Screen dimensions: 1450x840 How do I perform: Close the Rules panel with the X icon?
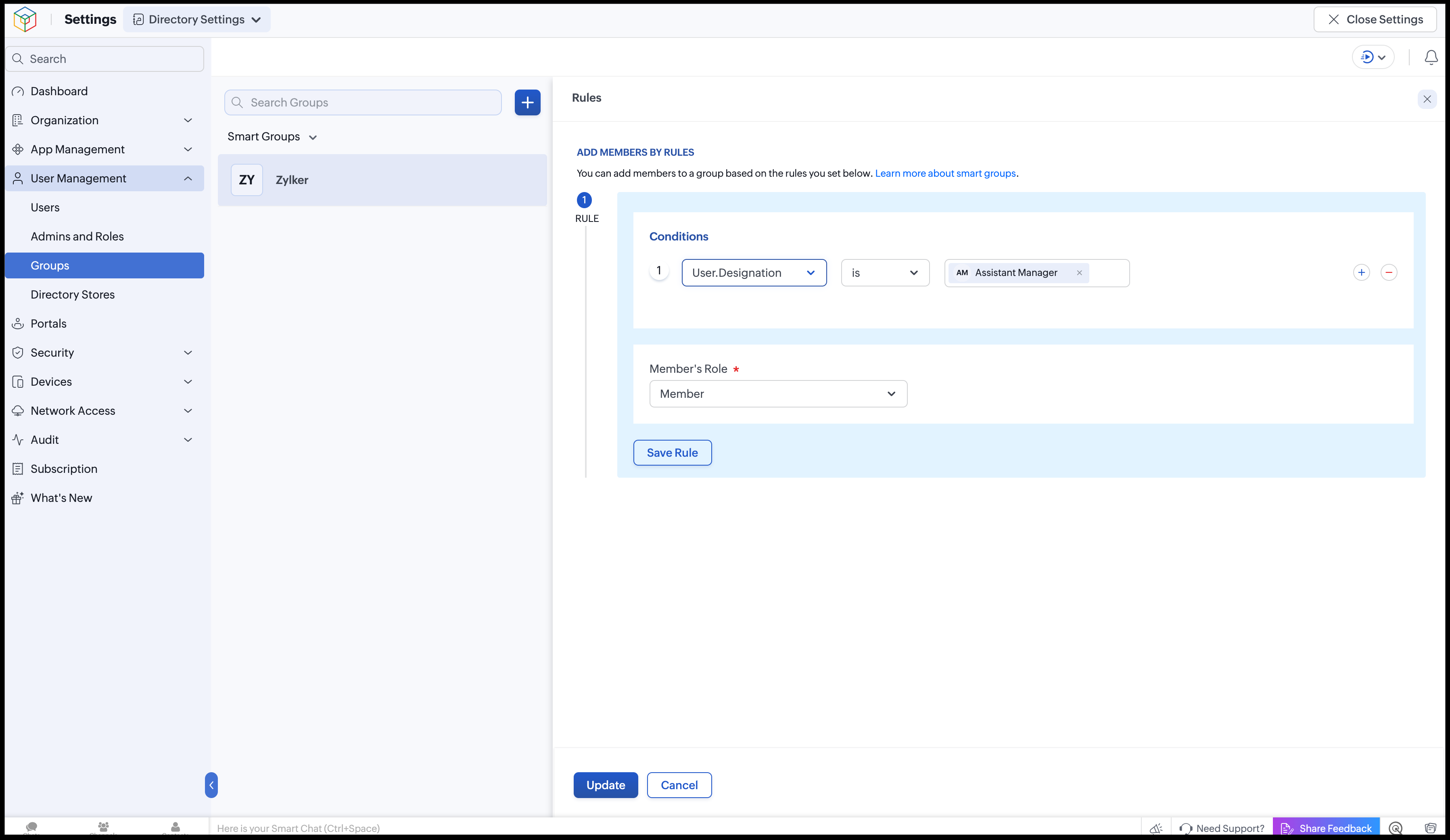click(x=1427, y=99)
